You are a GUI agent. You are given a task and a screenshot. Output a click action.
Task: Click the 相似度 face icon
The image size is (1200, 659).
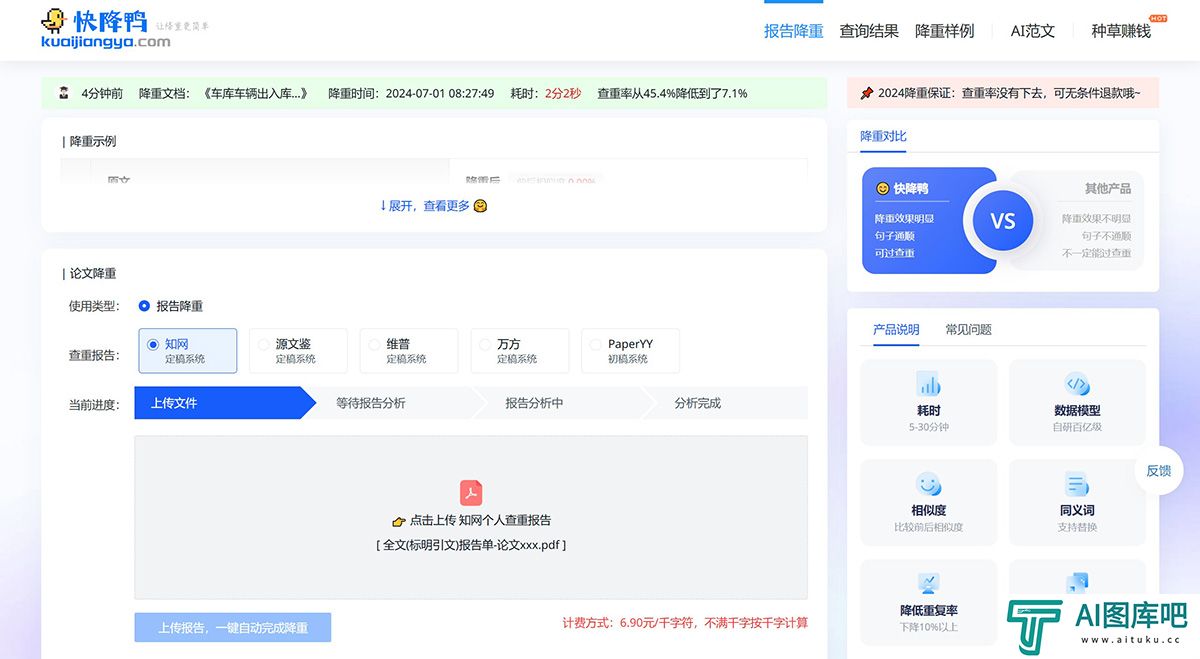(x=929, y=484)
